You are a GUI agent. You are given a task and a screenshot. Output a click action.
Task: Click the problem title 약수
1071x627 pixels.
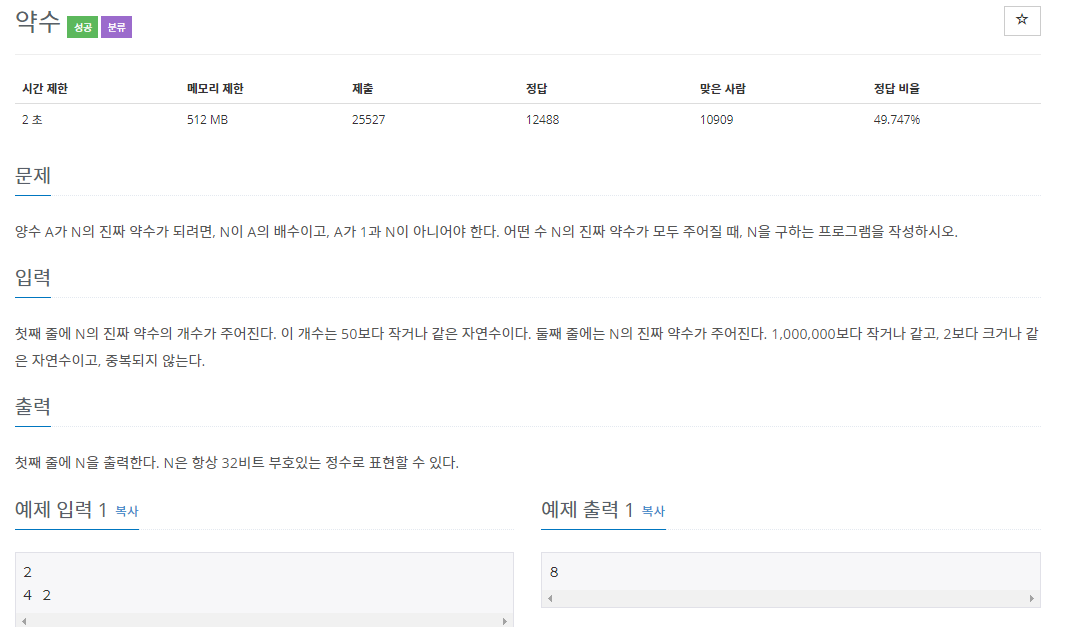coord(38,22)
